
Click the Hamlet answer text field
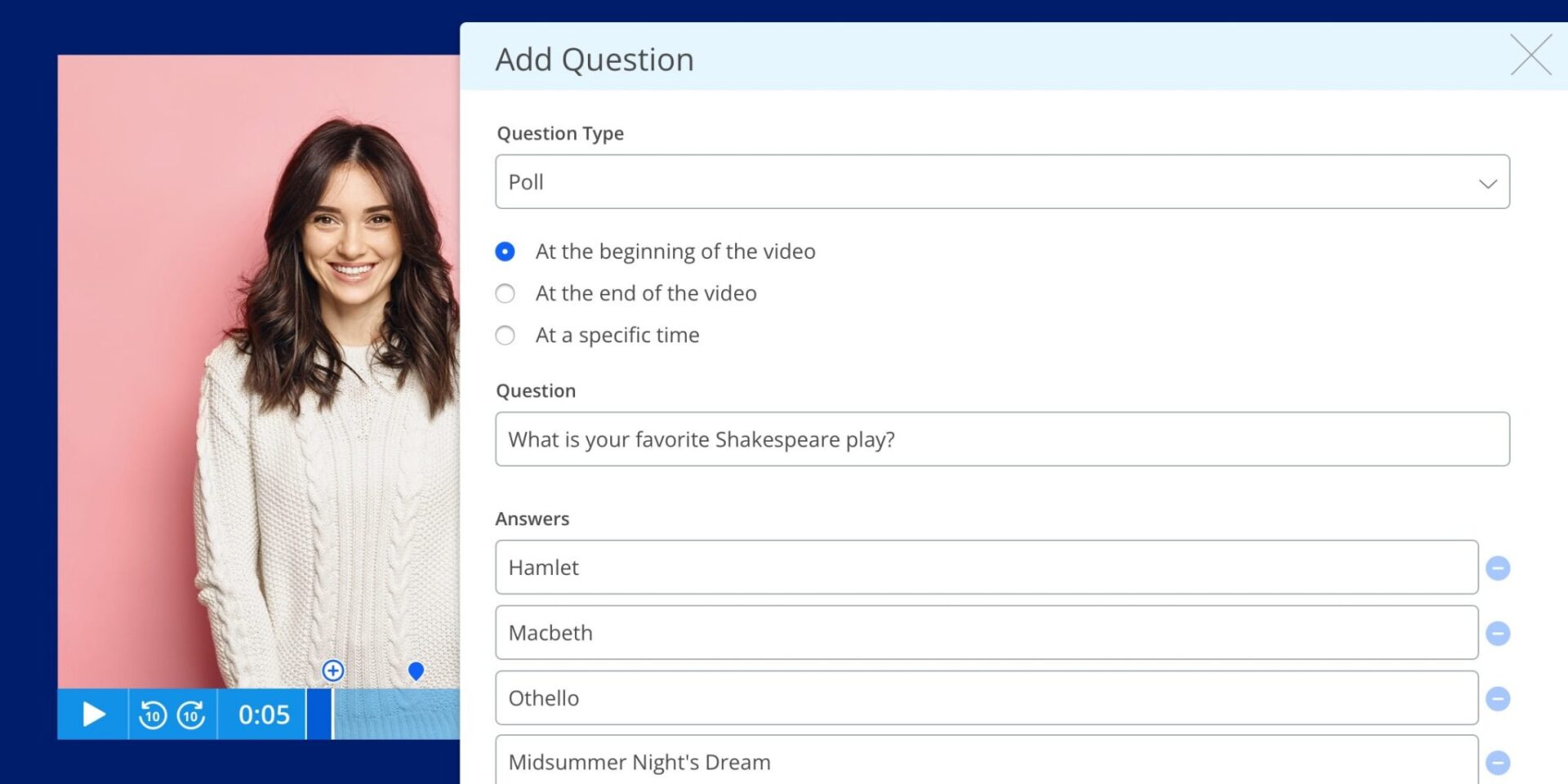tap(986, 567)
